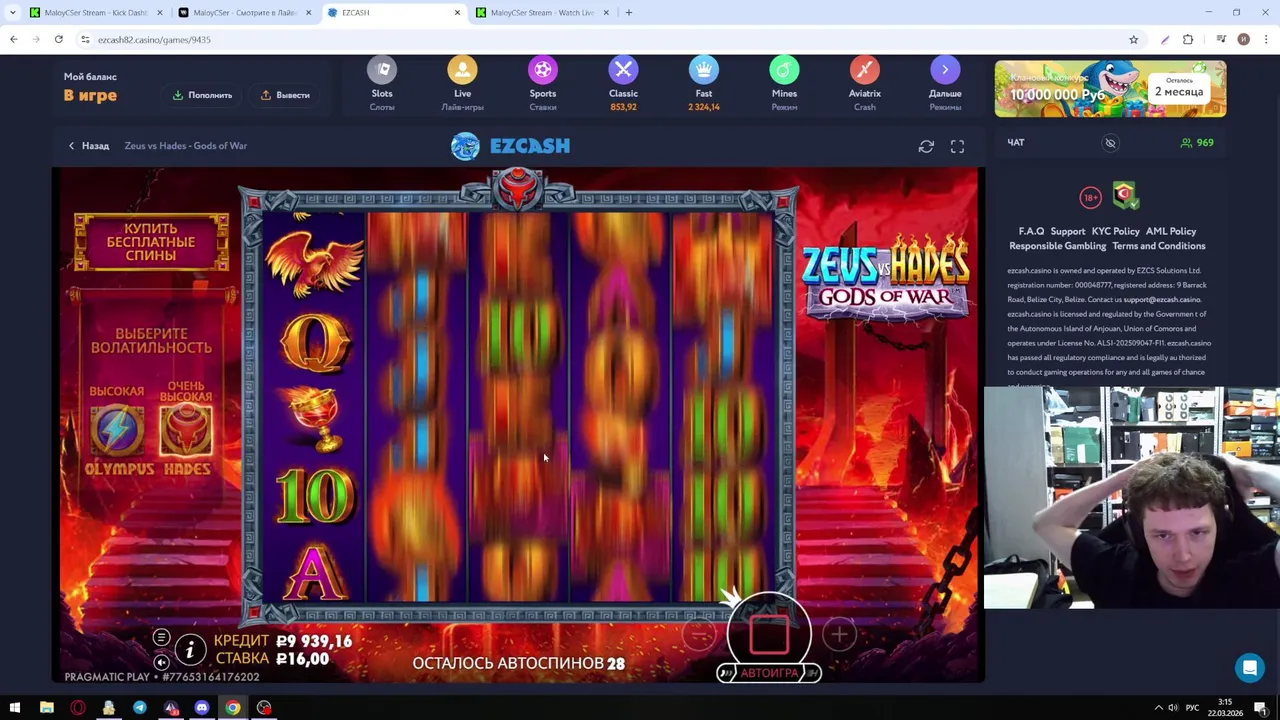Open Telegram from the taskbar

click(140, 708)
